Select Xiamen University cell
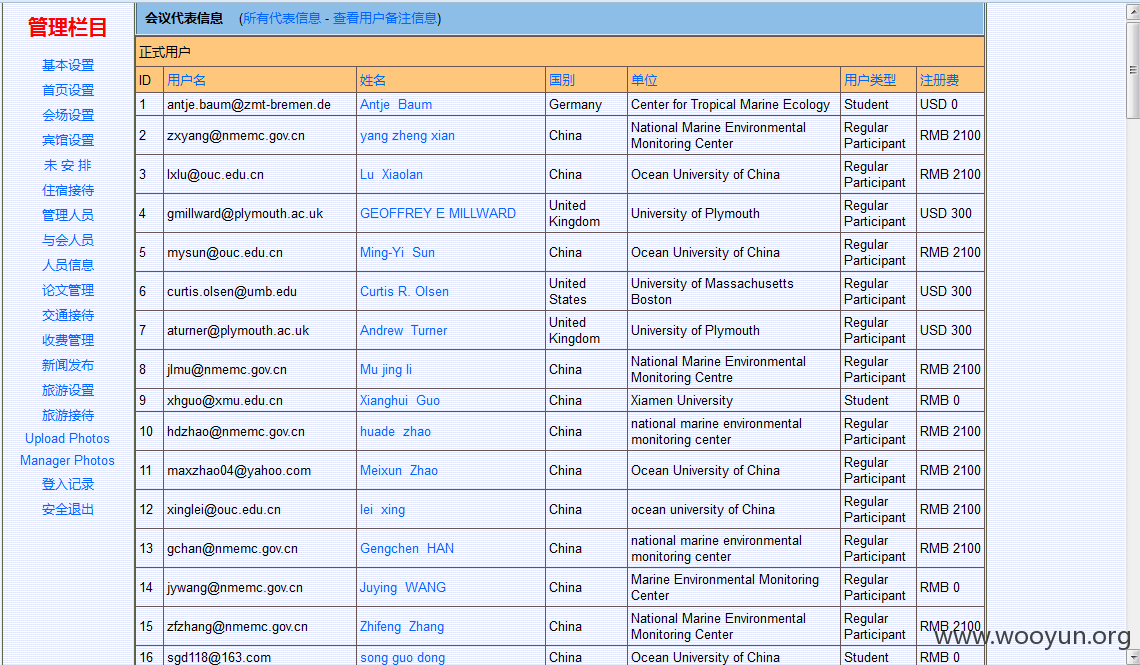Viewport: 1140px width, 665px height. pos(733,400)
